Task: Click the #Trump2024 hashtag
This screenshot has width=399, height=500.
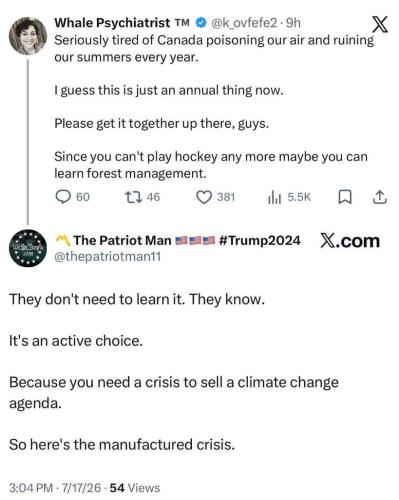Action: pos(260,240)
